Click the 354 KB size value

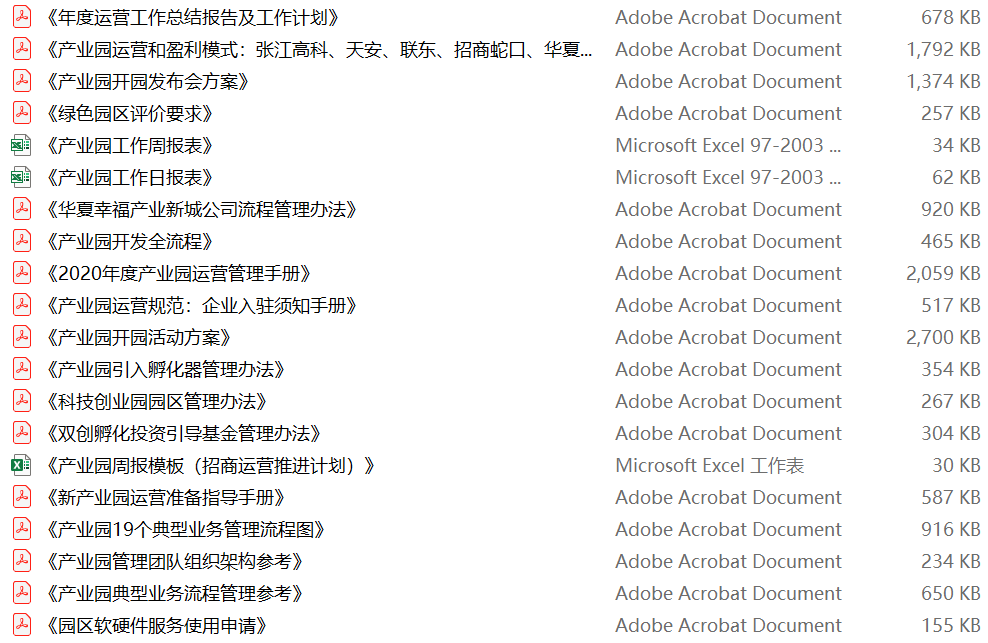[x=950, y=370]
